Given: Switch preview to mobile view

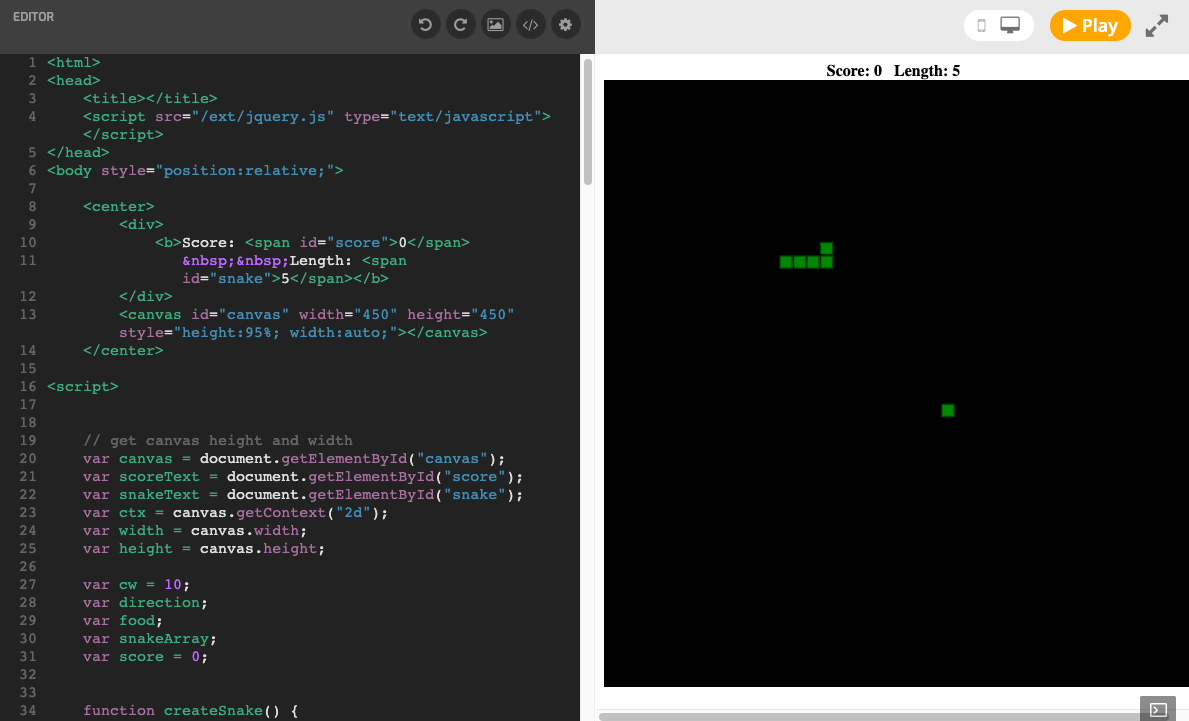Looking at the screenshot, I should [981, 26].
